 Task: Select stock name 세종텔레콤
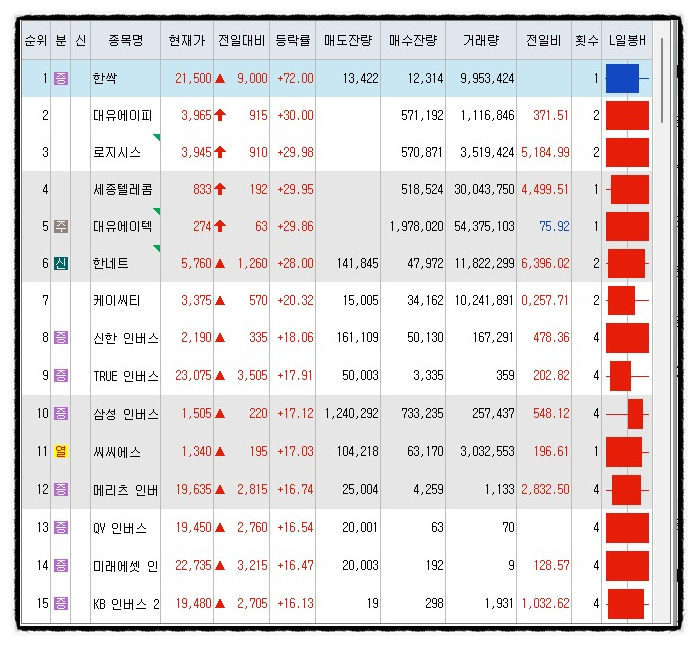coord(122,189)
